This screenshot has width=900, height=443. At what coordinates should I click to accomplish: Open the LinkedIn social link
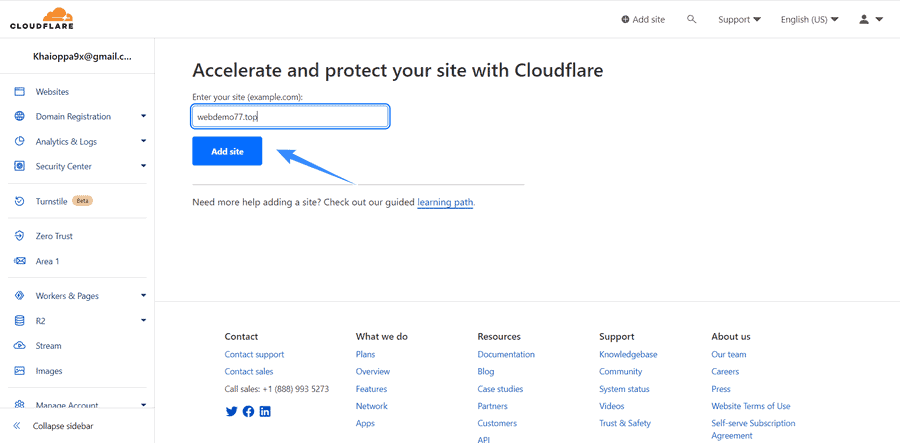pos(265,411)
